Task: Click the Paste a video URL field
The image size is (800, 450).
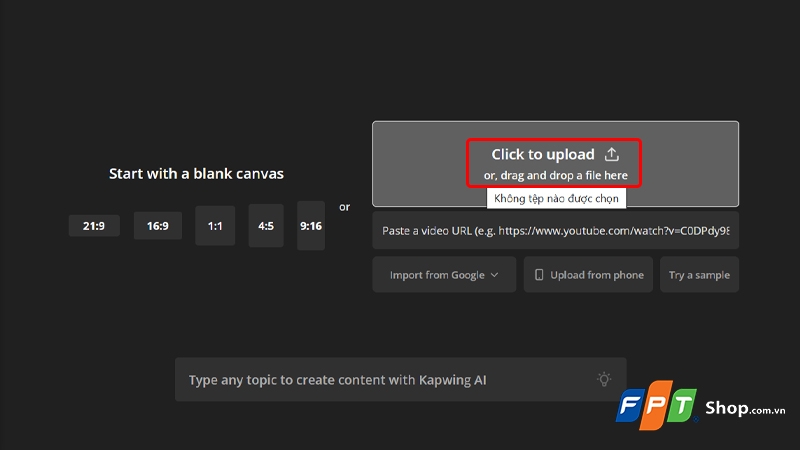Action: click(x=556, y=231)
